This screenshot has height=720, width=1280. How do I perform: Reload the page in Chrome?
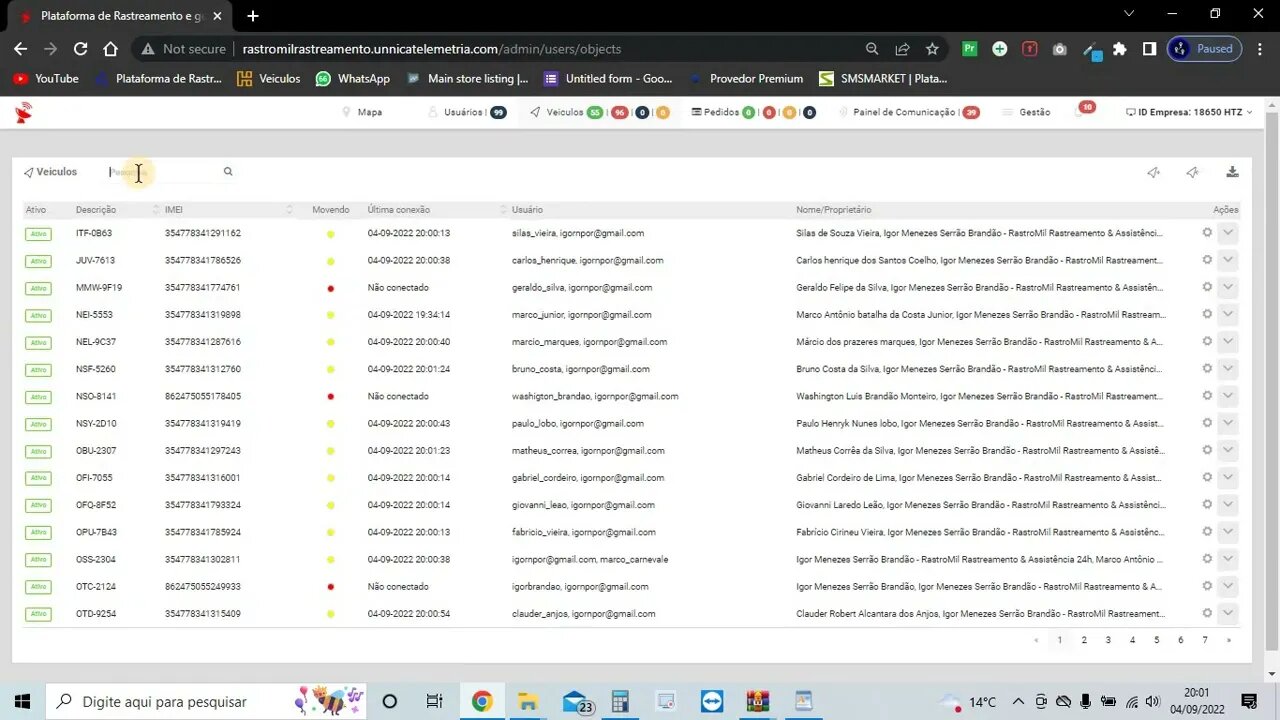click(81, 48)
